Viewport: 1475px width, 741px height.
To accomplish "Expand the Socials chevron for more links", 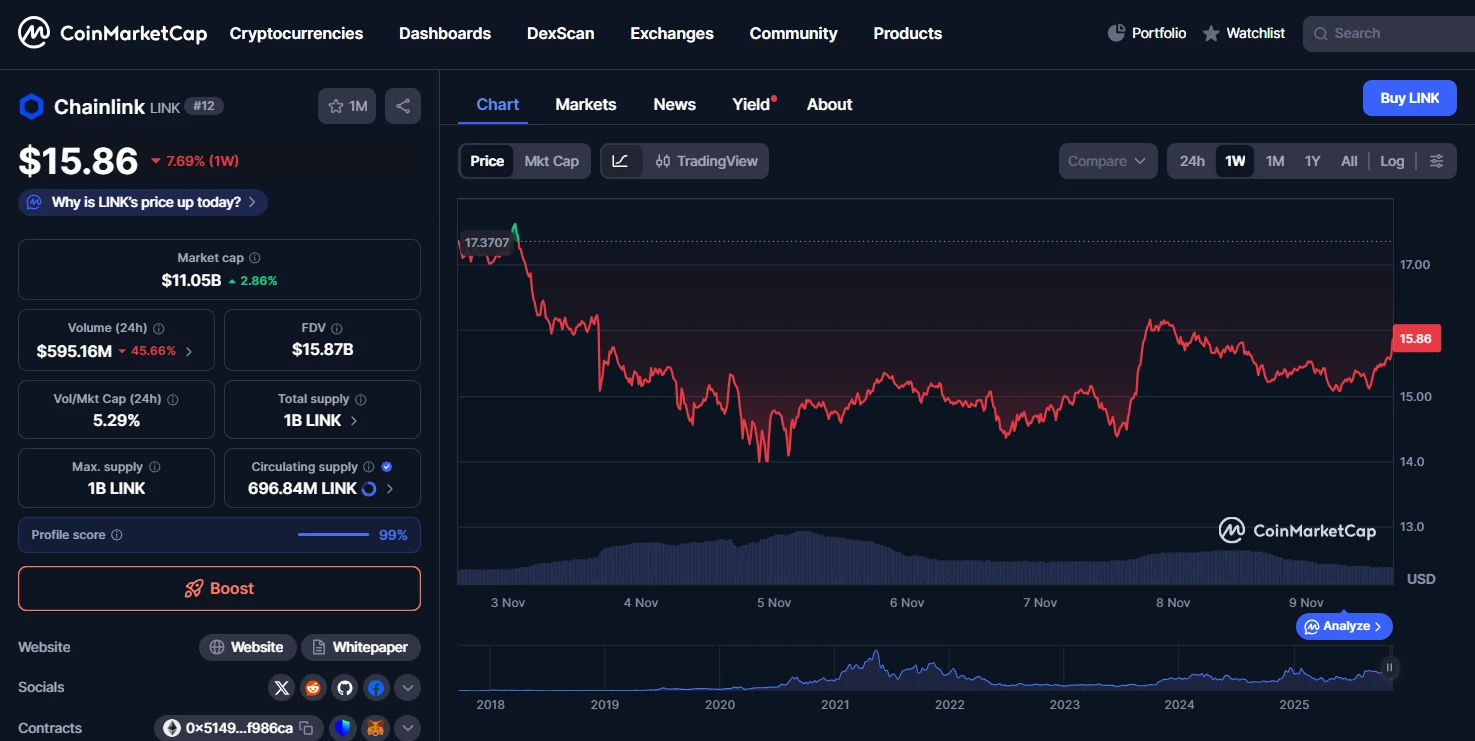I will tap(407, 688).
